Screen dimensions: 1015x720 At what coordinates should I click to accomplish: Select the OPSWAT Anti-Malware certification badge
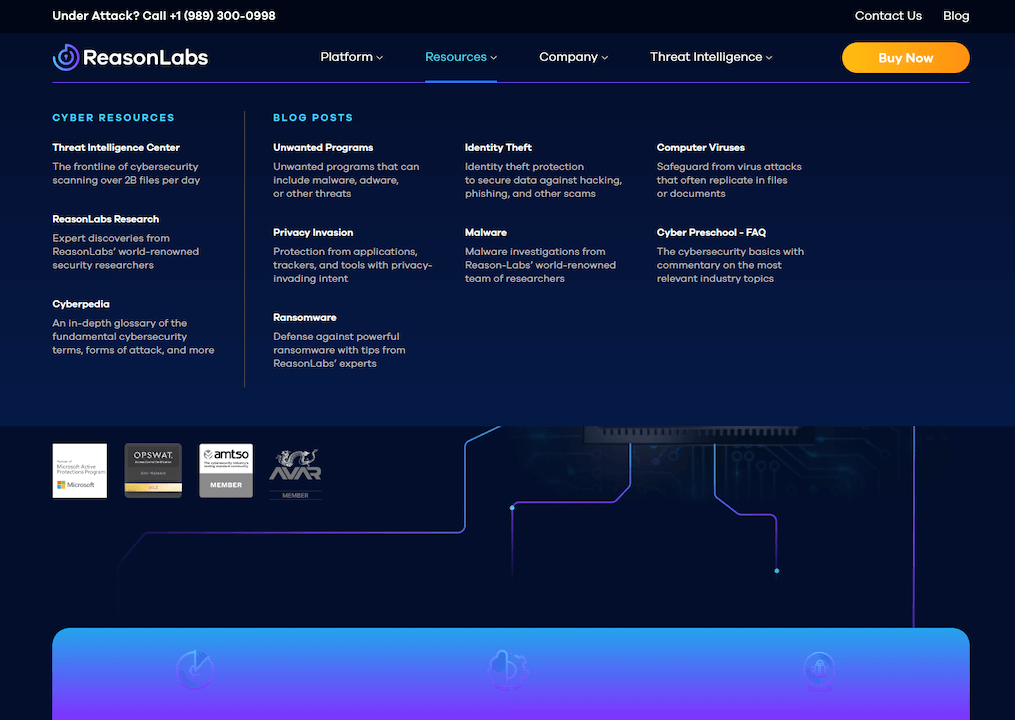(x=152, y=470)
